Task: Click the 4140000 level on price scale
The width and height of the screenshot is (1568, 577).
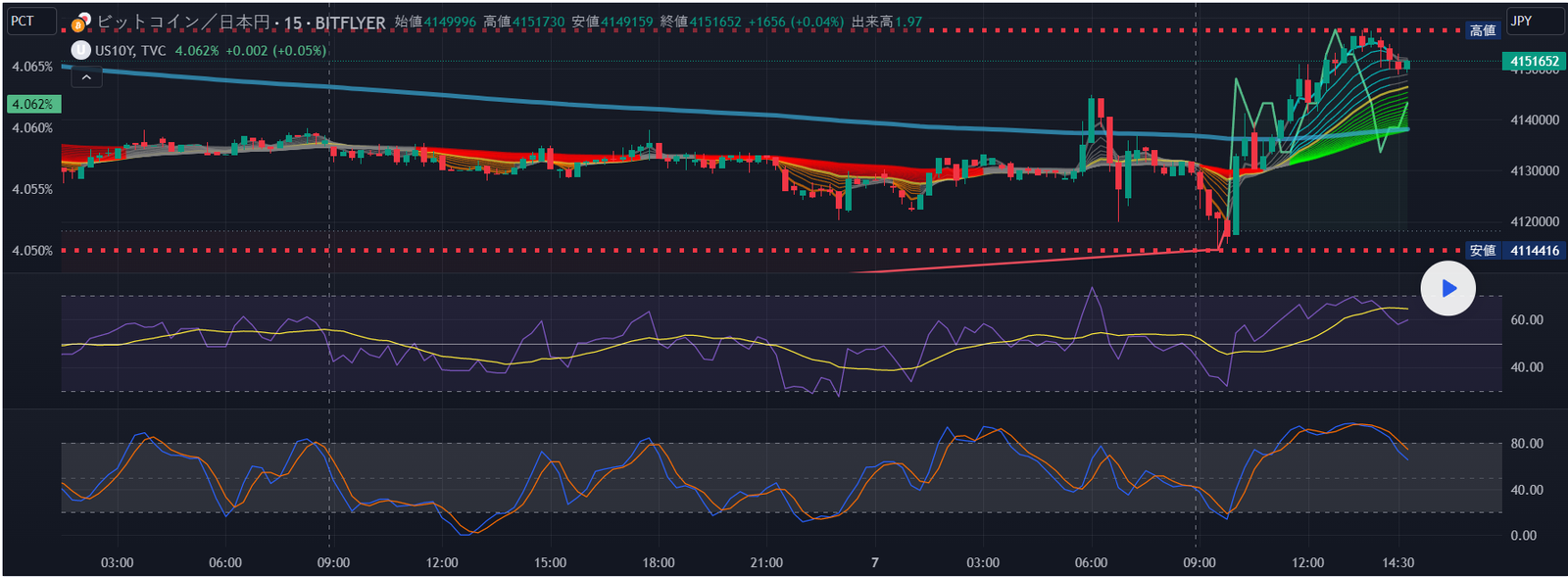Action: tap(1534, 120)
